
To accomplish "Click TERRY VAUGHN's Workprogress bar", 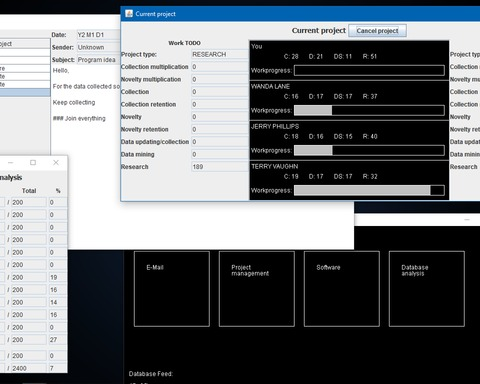I will [x=369, y=190].
